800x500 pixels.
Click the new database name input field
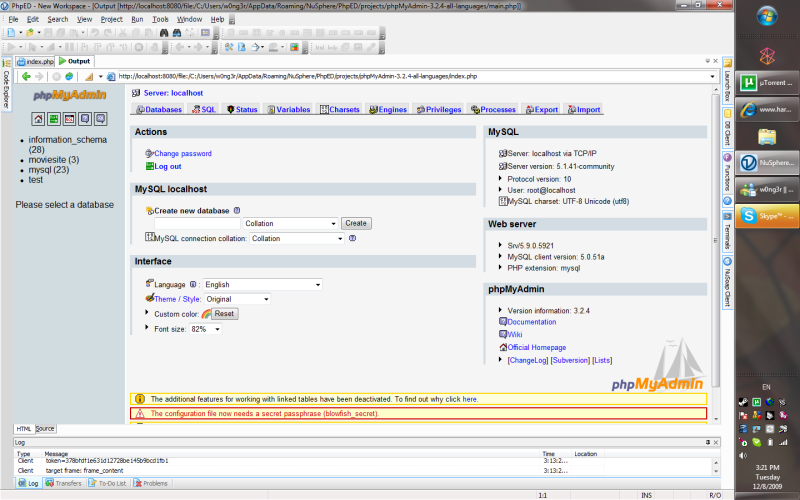[x=197, y=223]
